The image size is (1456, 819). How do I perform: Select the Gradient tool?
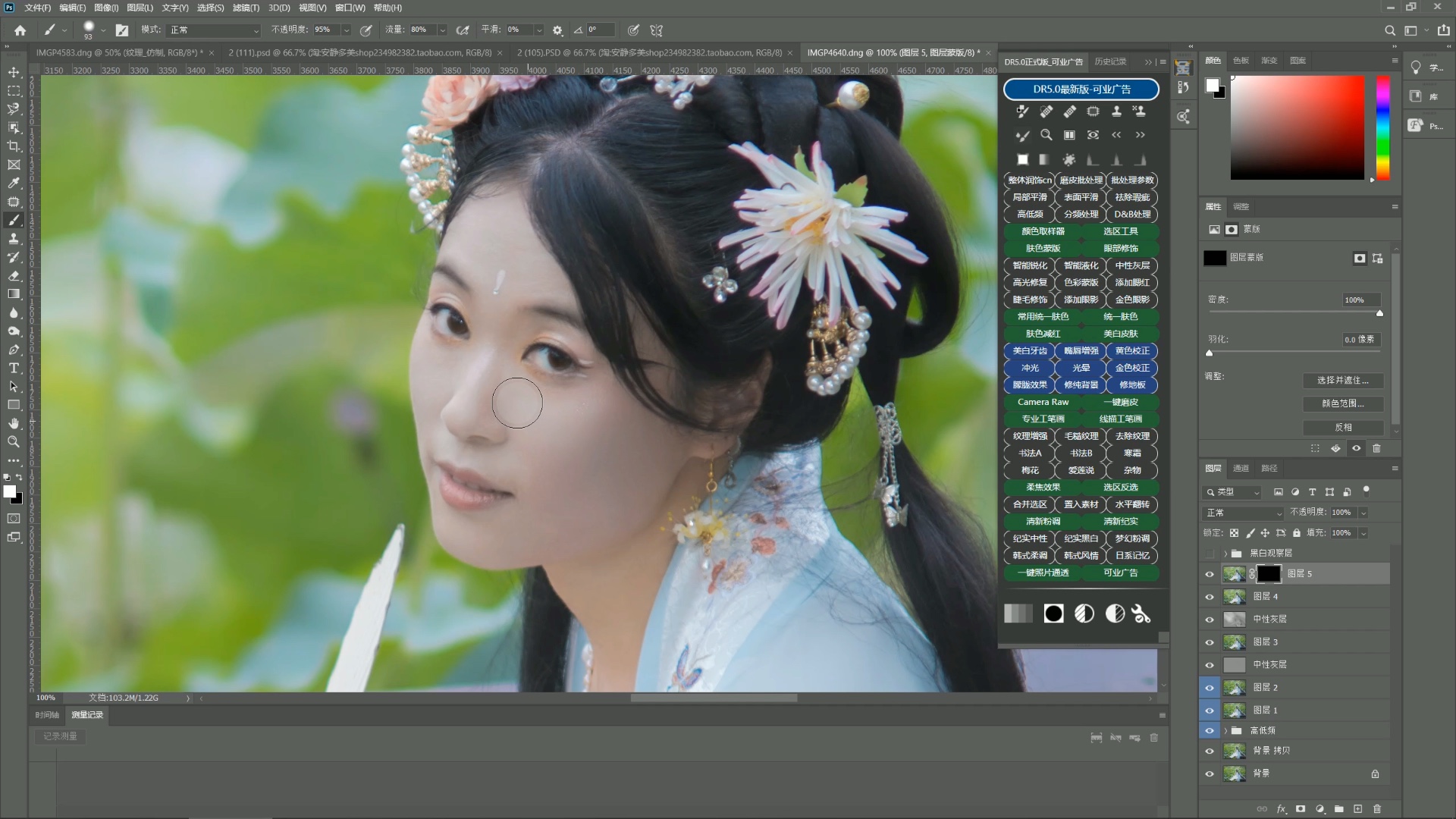(x=14, y=294)
